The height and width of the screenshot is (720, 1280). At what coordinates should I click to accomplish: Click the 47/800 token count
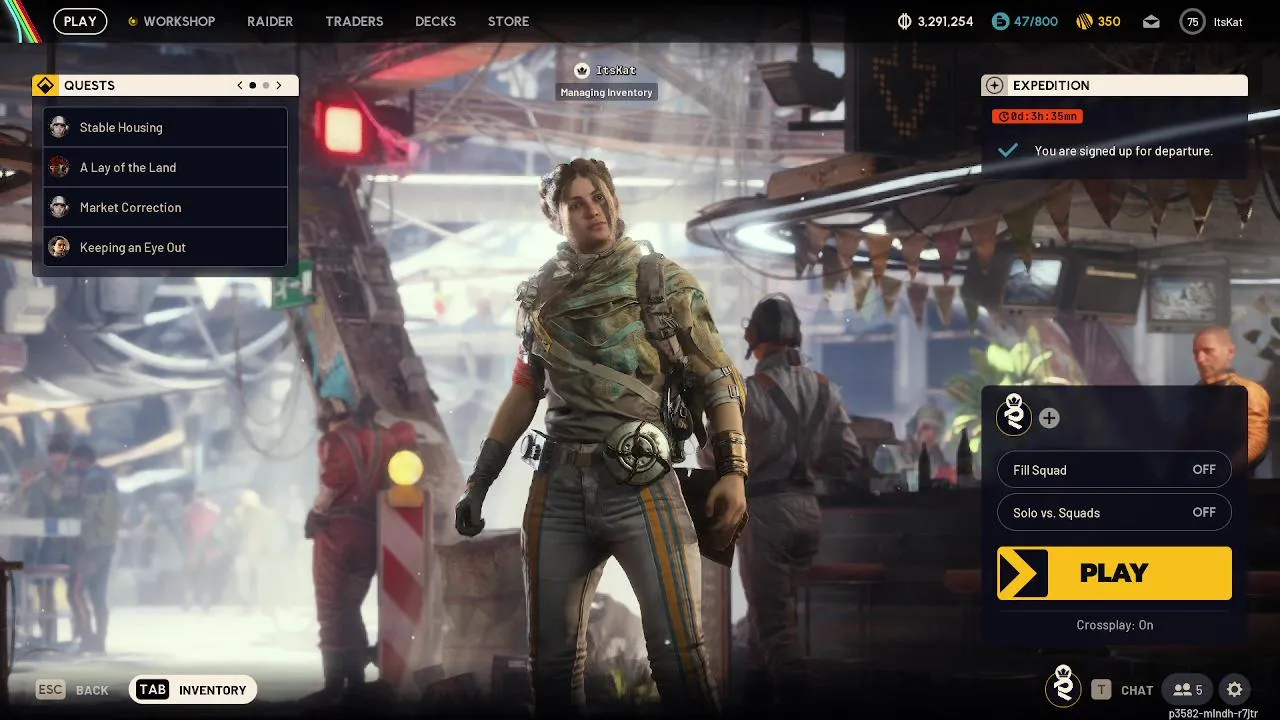1036,21
